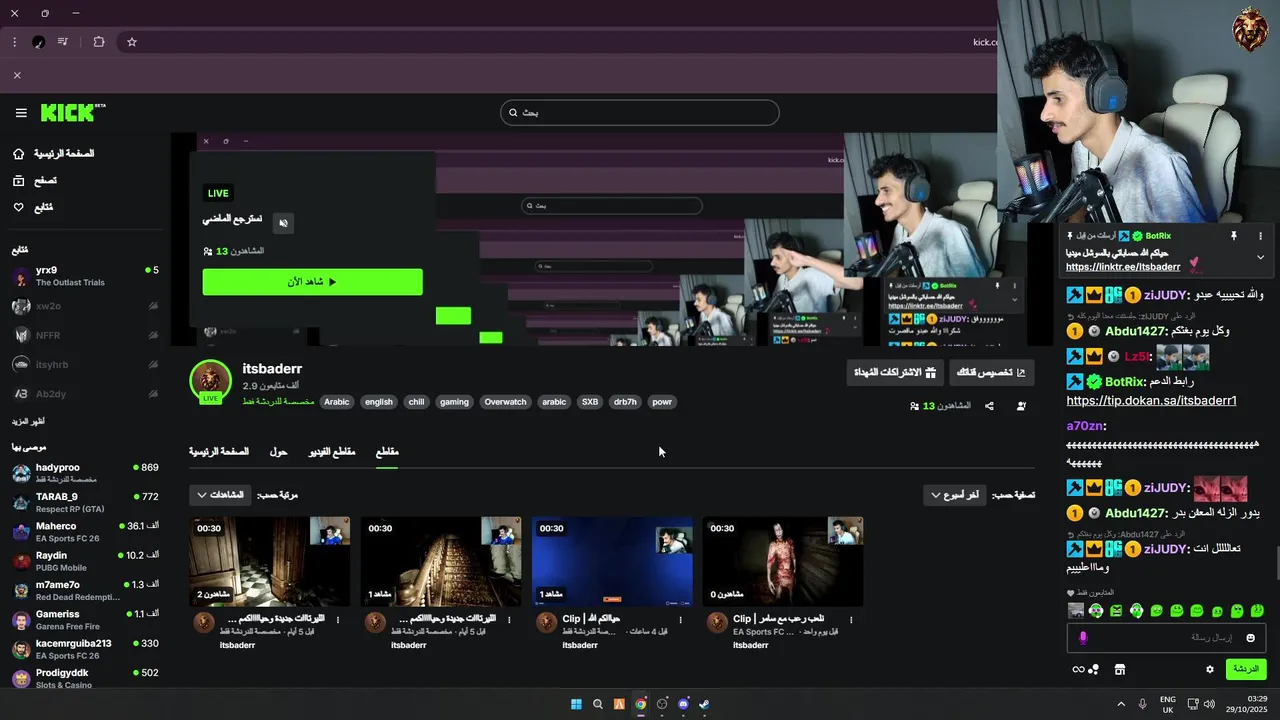Switch to the About tab
The height and width of the screenshot is (720, 1280).
click(x=278, y=452)
